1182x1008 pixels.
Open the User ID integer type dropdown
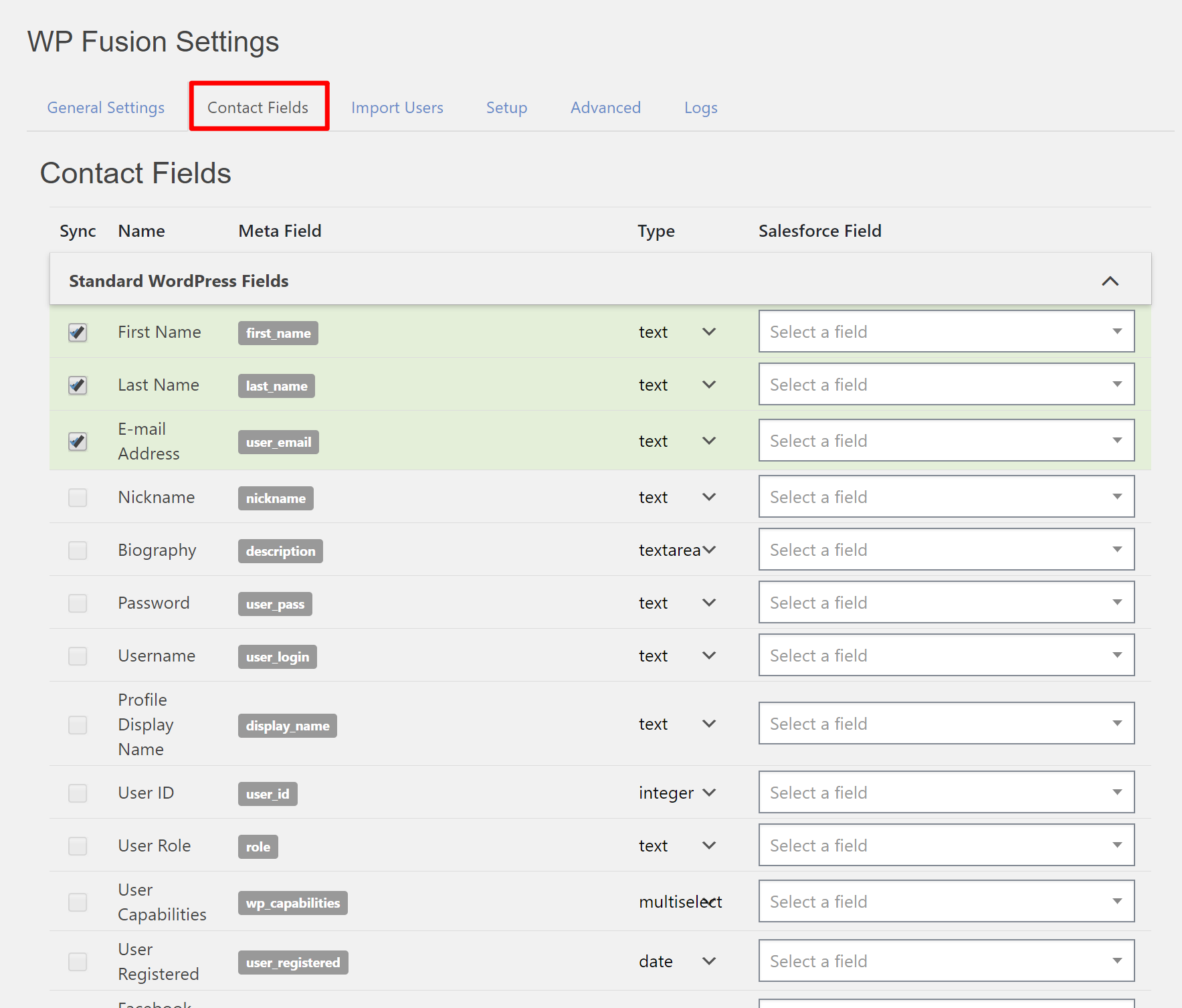[708, 793]
